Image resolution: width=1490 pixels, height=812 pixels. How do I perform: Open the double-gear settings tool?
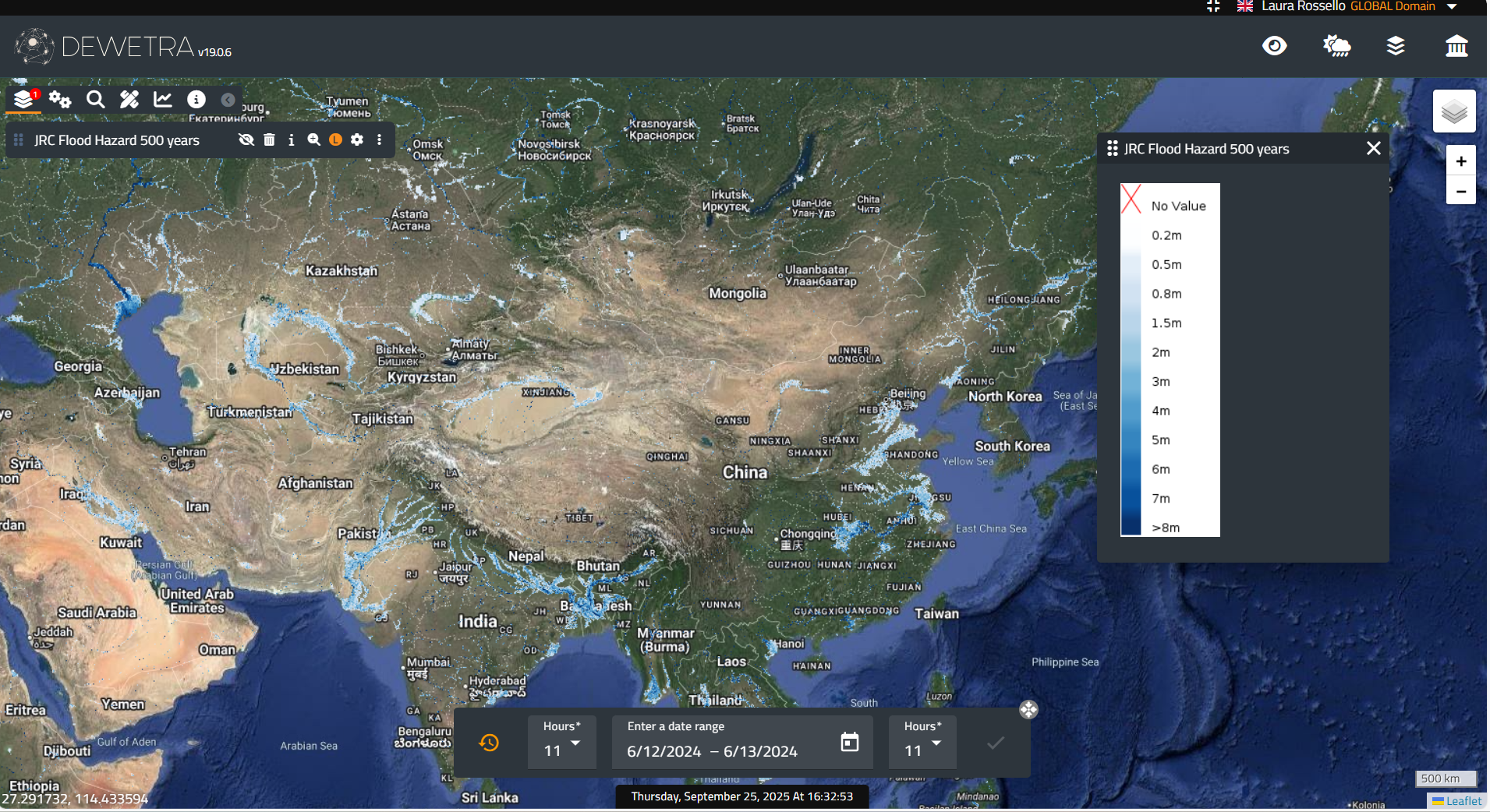[x=60, y=99]
